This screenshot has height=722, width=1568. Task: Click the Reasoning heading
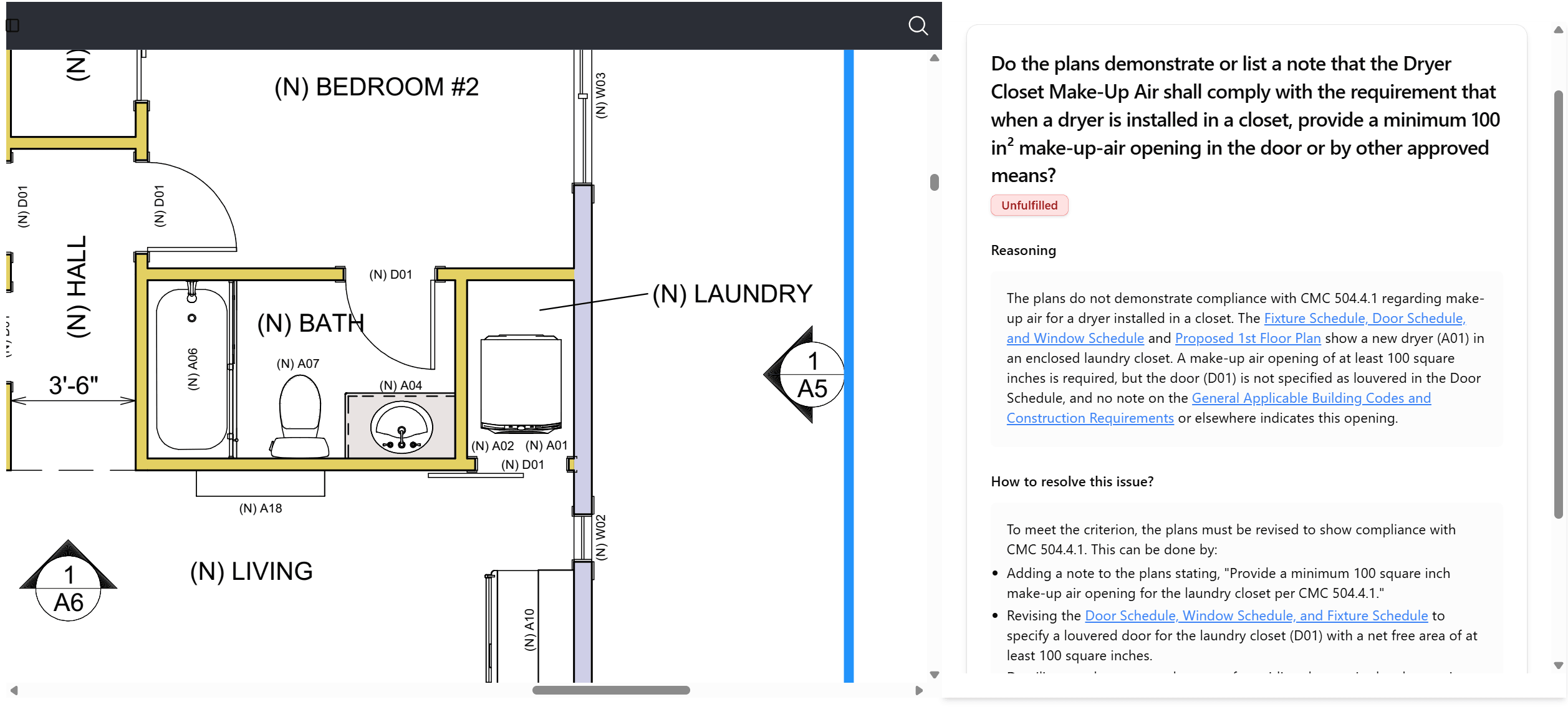(x=1023, y=250)
